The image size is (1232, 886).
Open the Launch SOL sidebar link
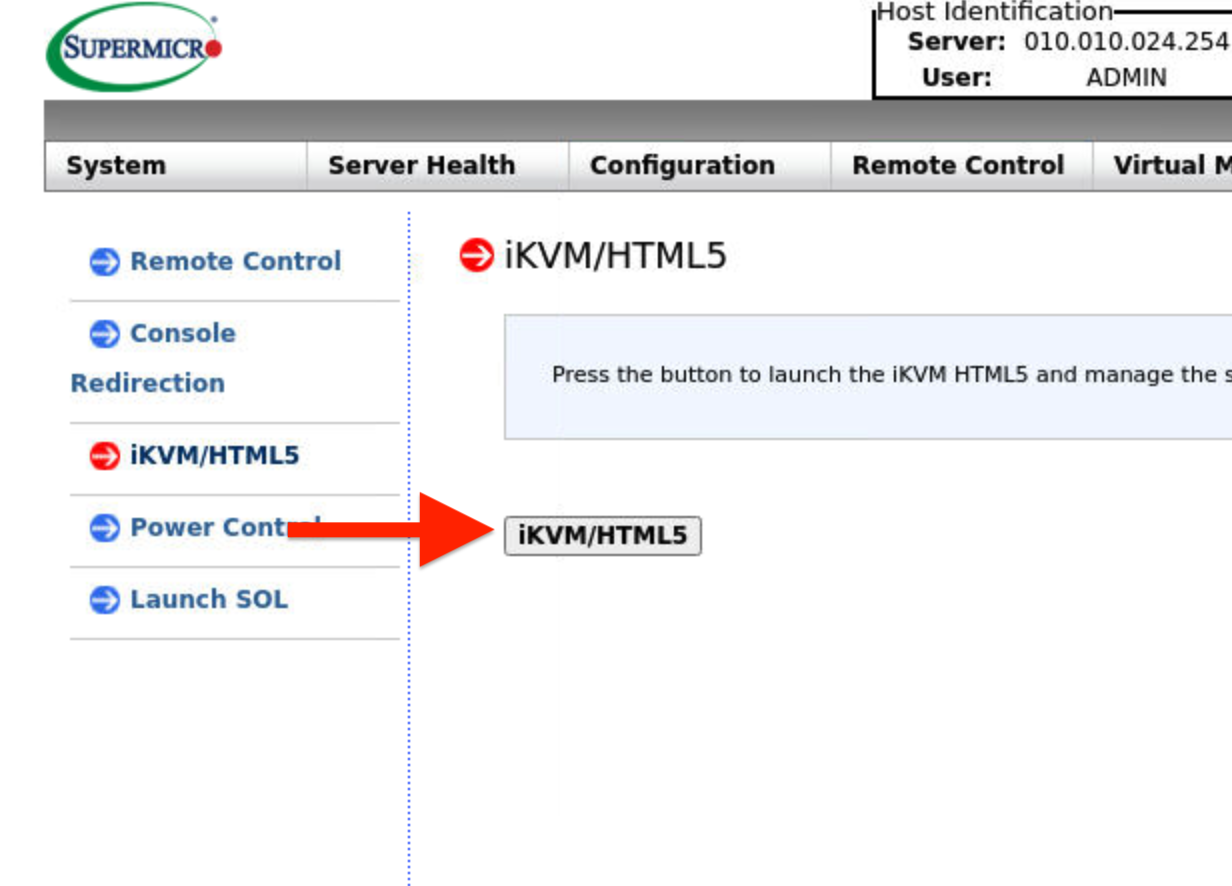pos(208,600)
